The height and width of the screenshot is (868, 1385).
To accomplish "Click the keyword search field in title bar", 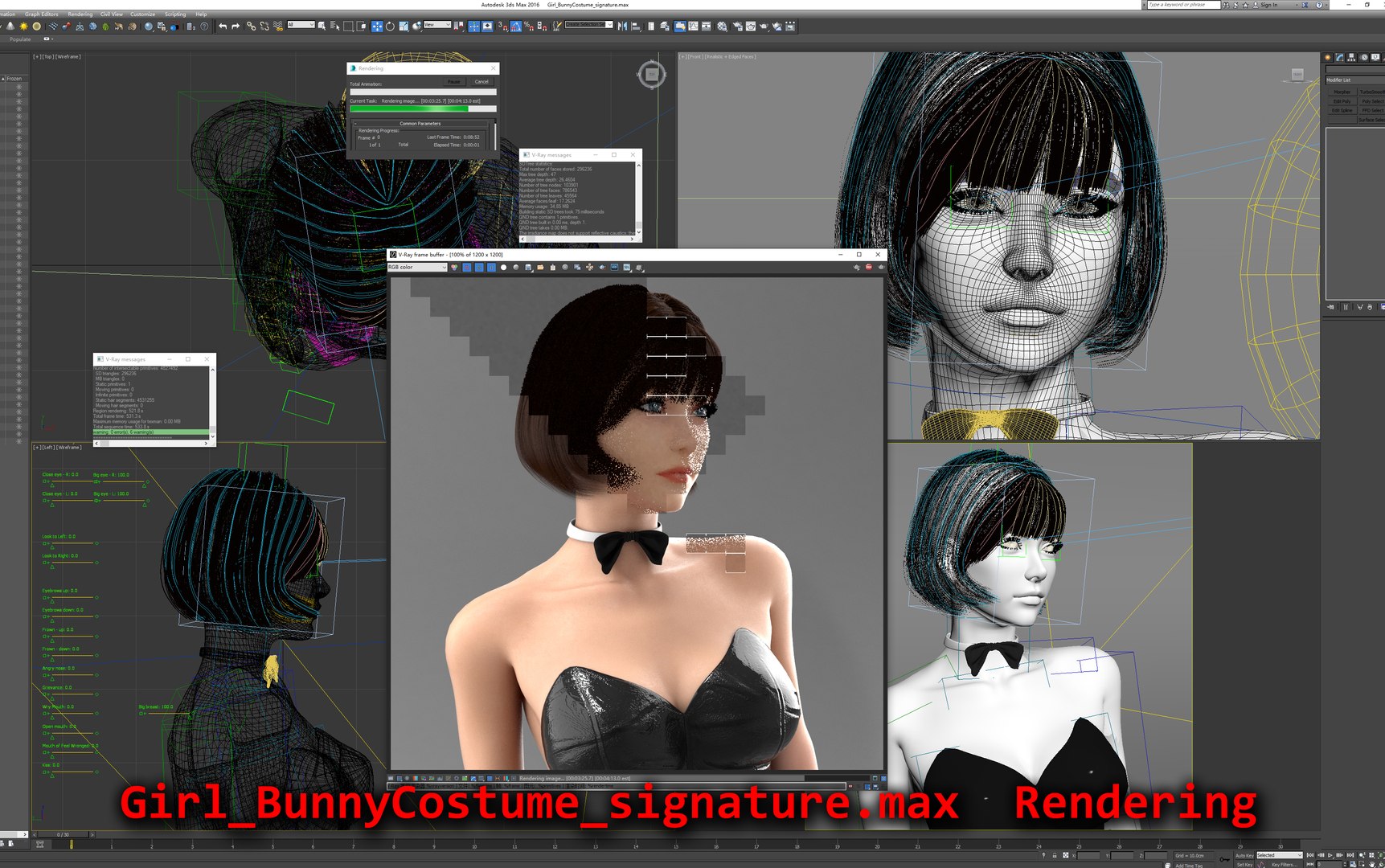I will (x=1182, y=5).
